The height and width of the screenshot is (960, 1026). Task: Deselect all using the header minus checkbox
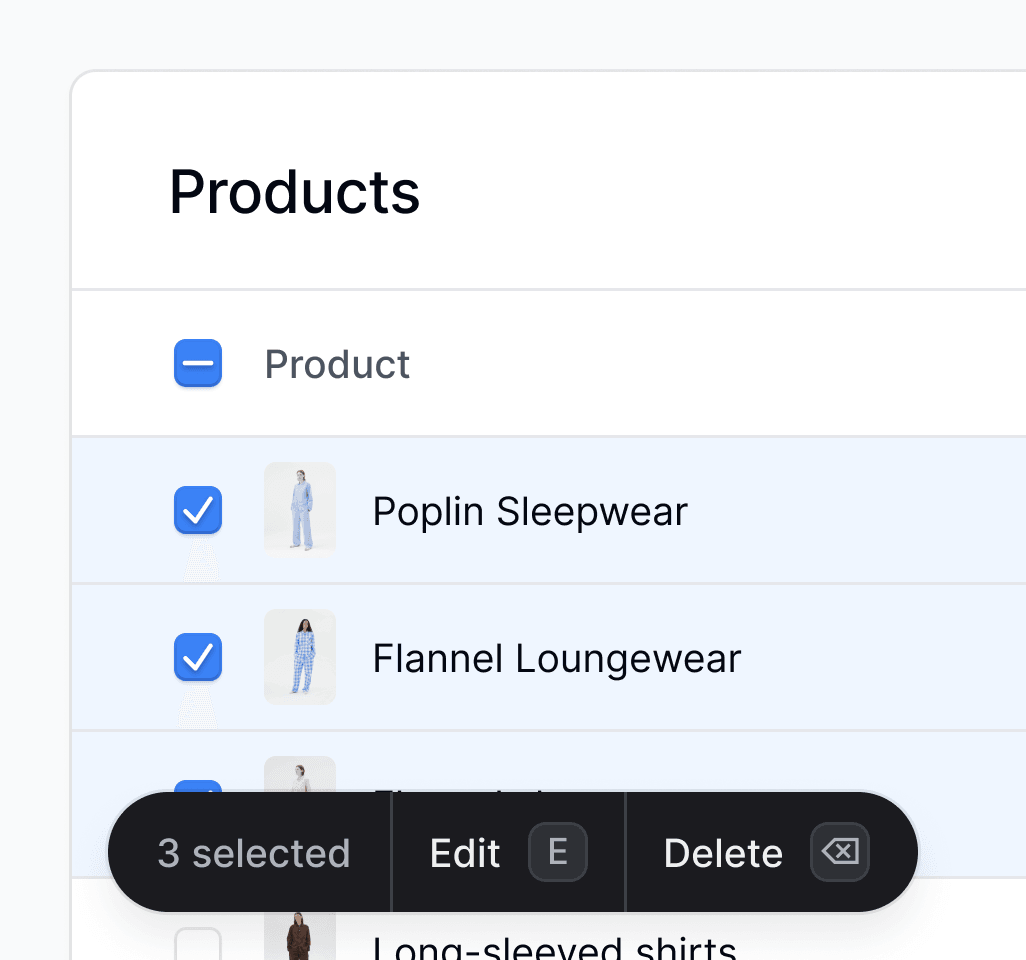(x=198, y=363)
